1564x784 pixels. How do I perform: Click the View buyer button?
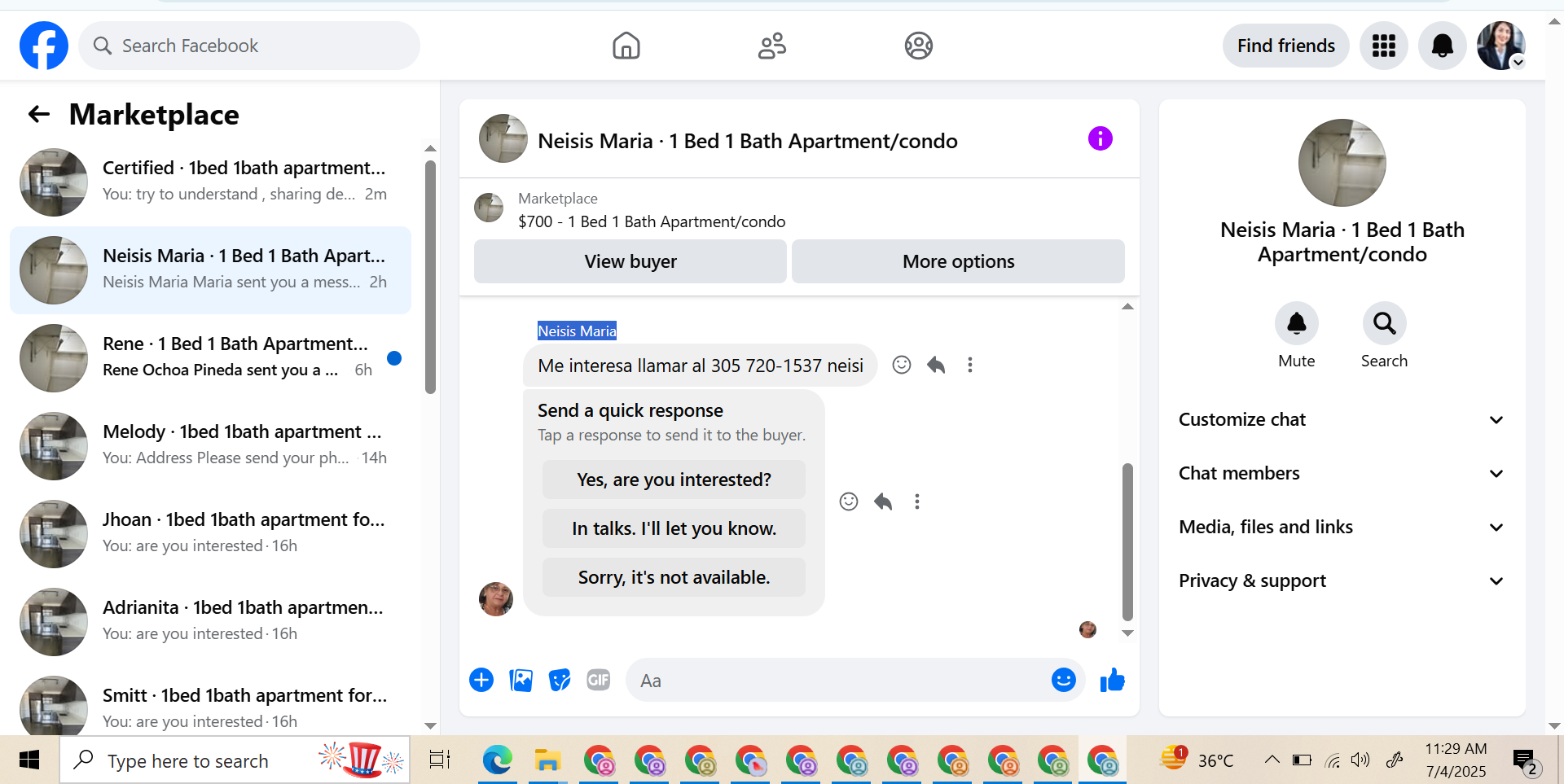pos(630,261)
